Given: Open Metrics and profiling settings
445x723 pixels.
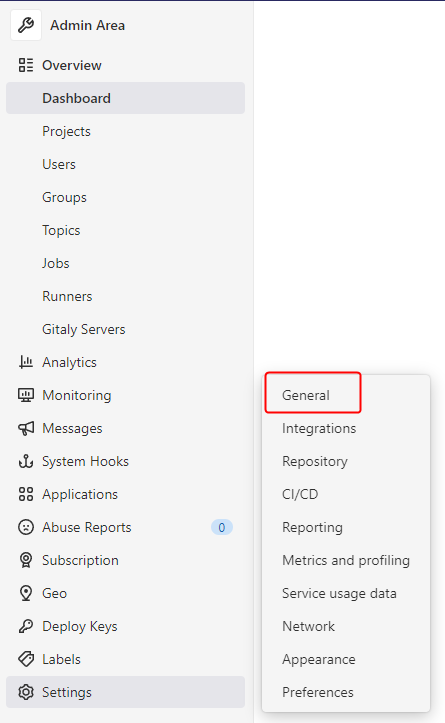Looking at the screenshot, I should [346, 560].
